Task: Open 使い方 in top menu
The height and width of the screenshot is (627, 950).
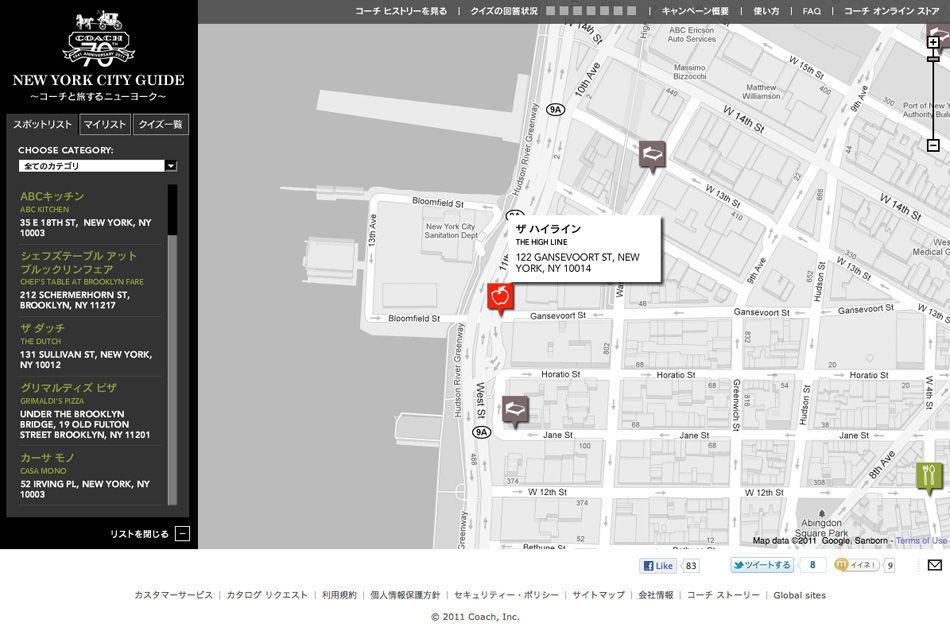Action: (766, 11)
